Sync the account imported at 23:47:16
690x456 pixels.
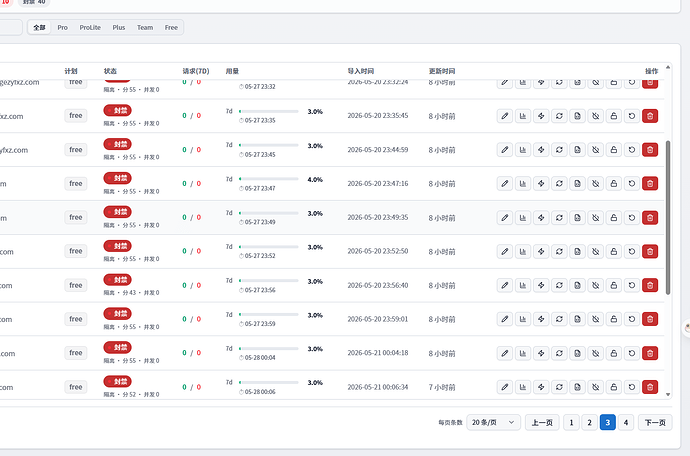[559, 184]
